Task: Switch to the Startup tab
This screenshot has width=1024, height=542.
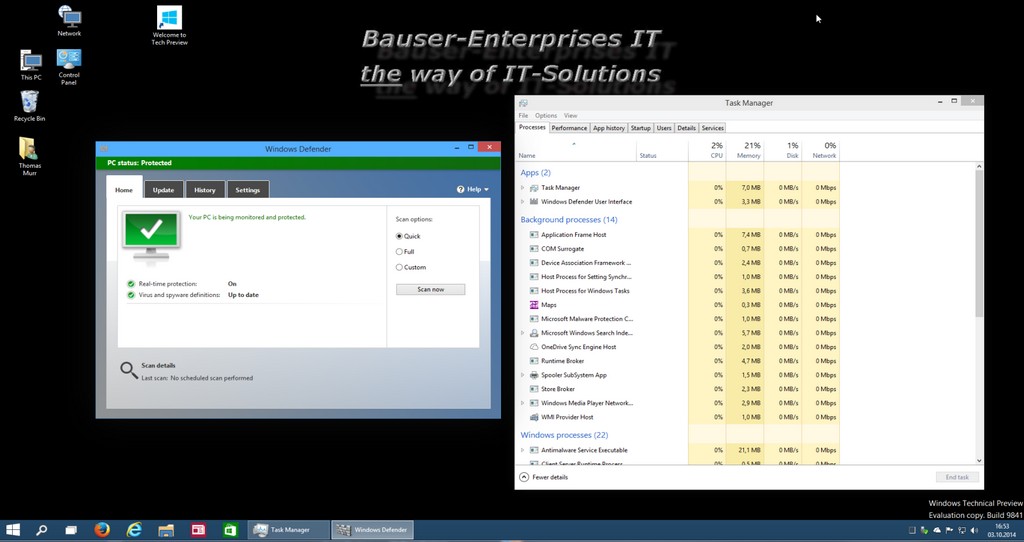Action: (x=641, y=128)
